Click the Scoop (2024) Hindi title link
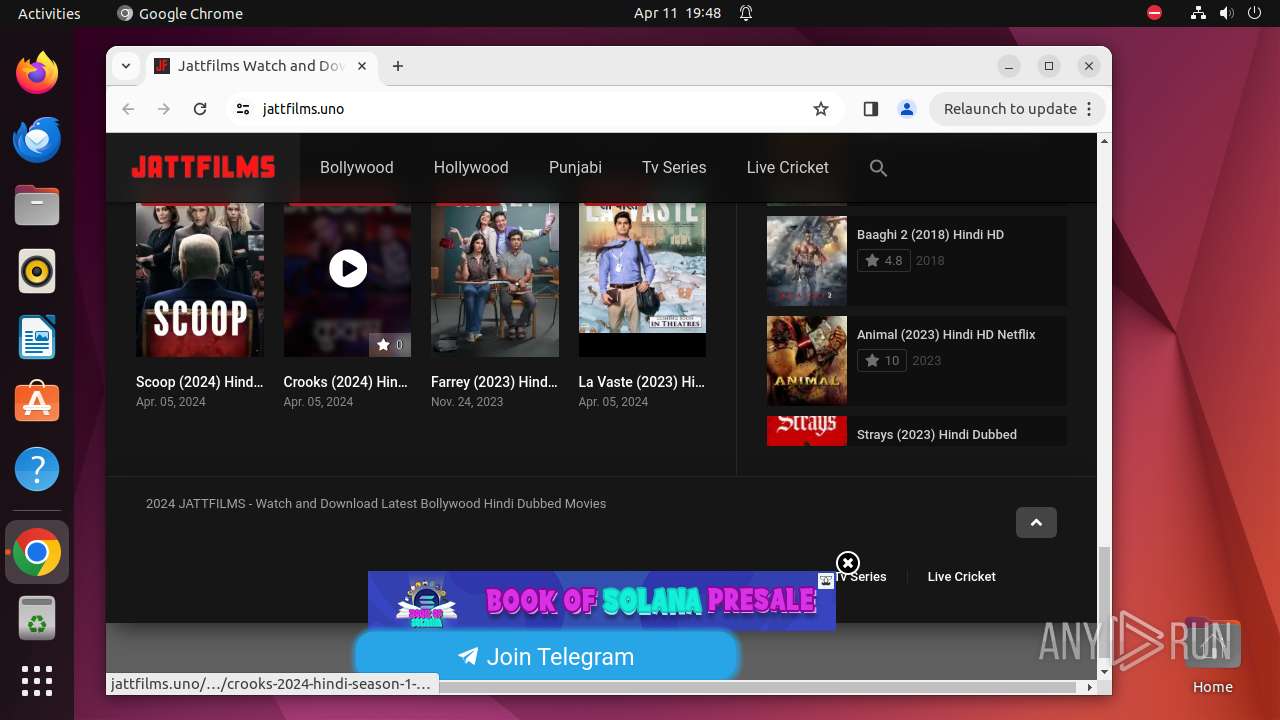 coord(200,382)
